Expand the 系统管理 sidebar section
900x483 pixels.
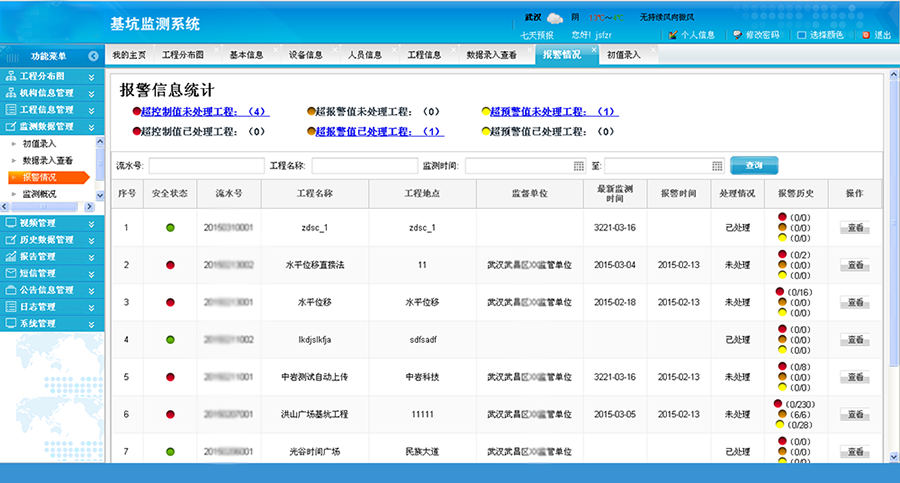pyautogui.click(x=92, y=324)
